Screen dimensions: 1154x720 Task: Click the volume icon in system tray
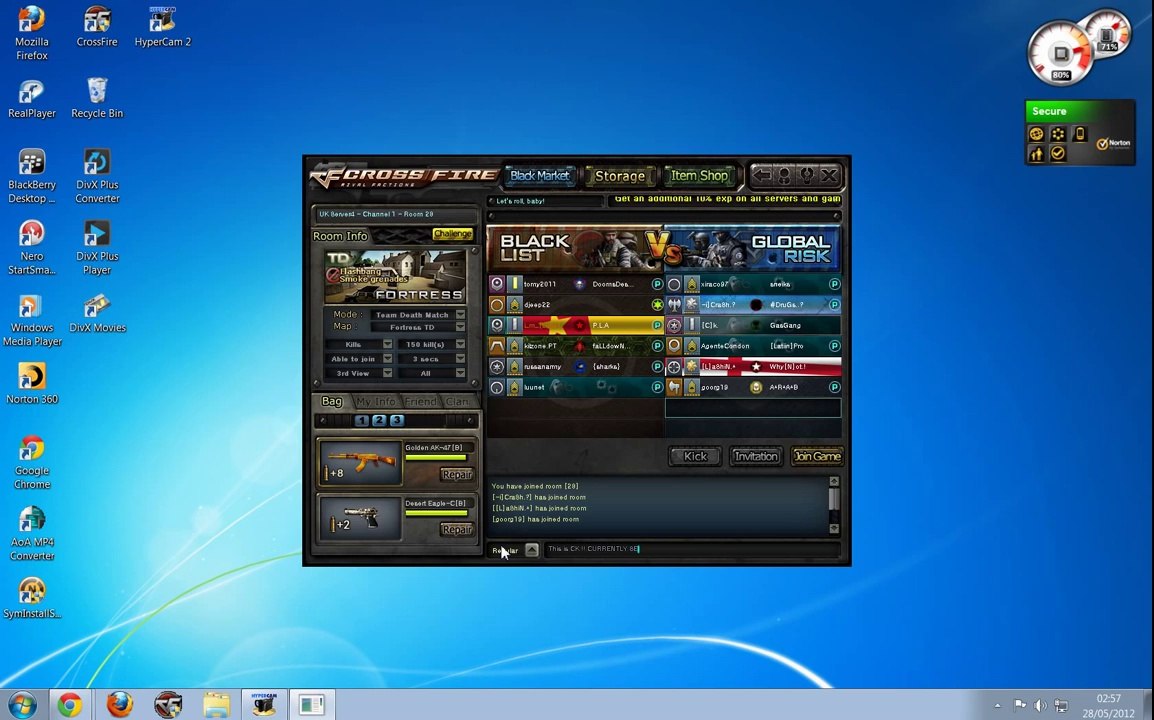click(x=1040, y=705)
